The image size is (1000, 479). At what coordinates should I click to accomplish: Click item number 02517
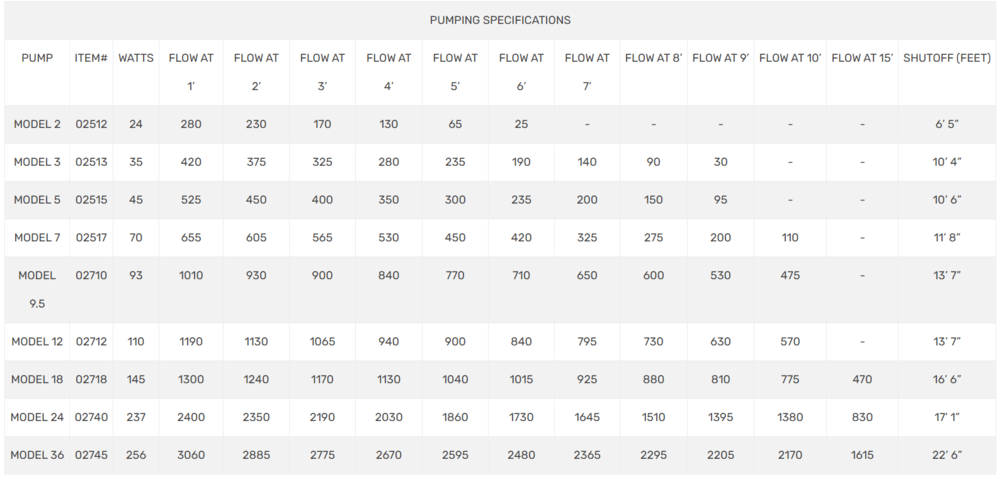(91, 238)
